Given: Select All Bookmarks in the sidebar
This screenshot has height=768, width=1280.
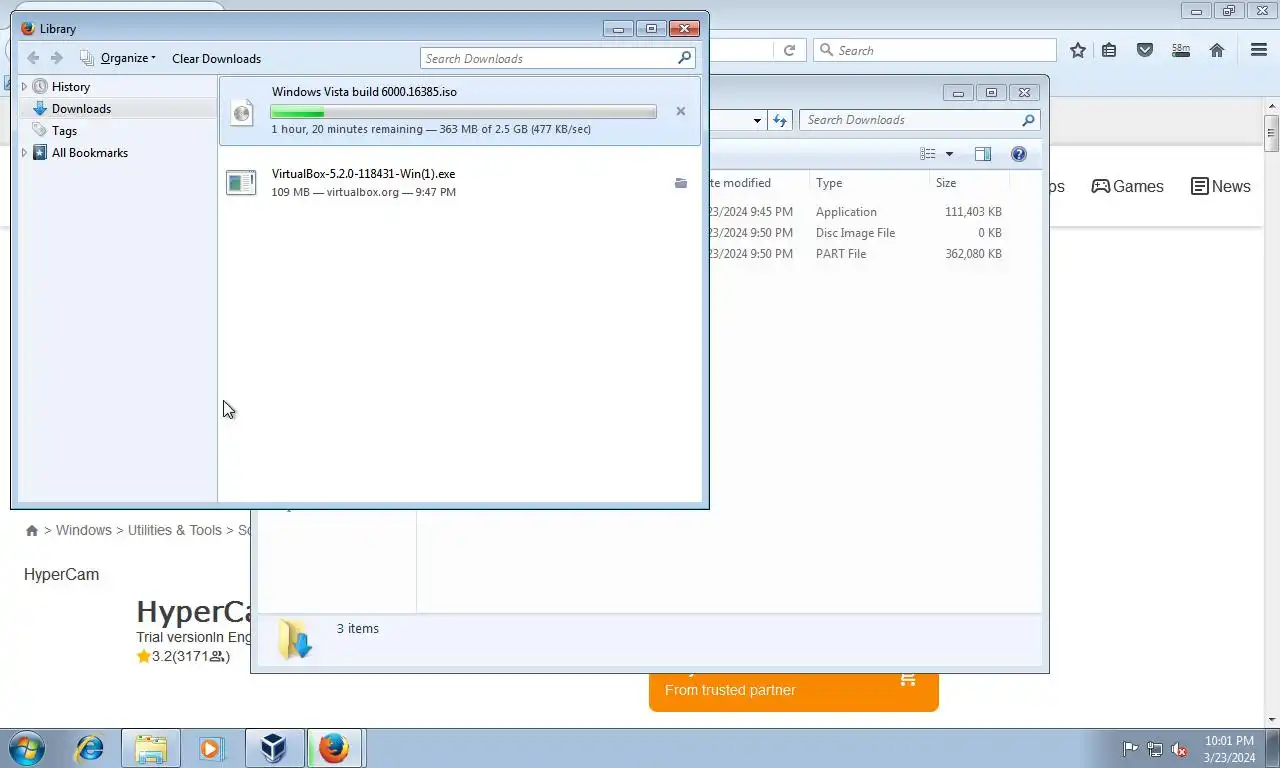Looking at the screenshot, I should pos(90,153).
